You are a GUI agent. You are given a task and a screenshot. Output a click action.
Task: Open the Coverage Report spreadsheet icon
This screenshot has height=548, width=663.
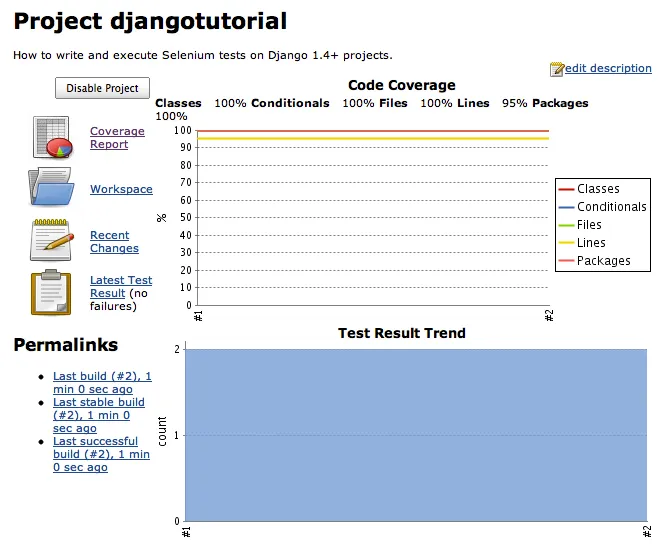coord(52,137)
